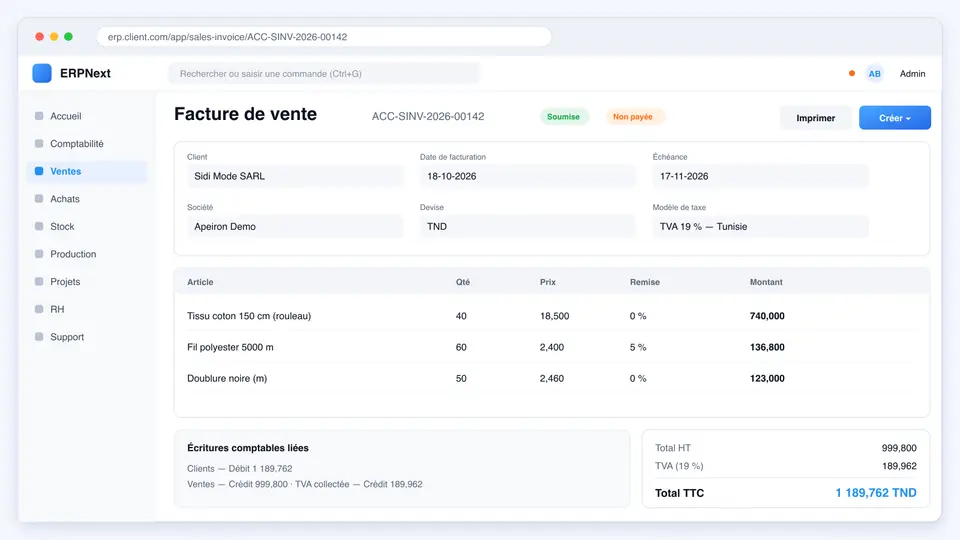Click the Article column header
Image resolution: width=960 pixels, height=540 pixels.
[x=200, y=282]
